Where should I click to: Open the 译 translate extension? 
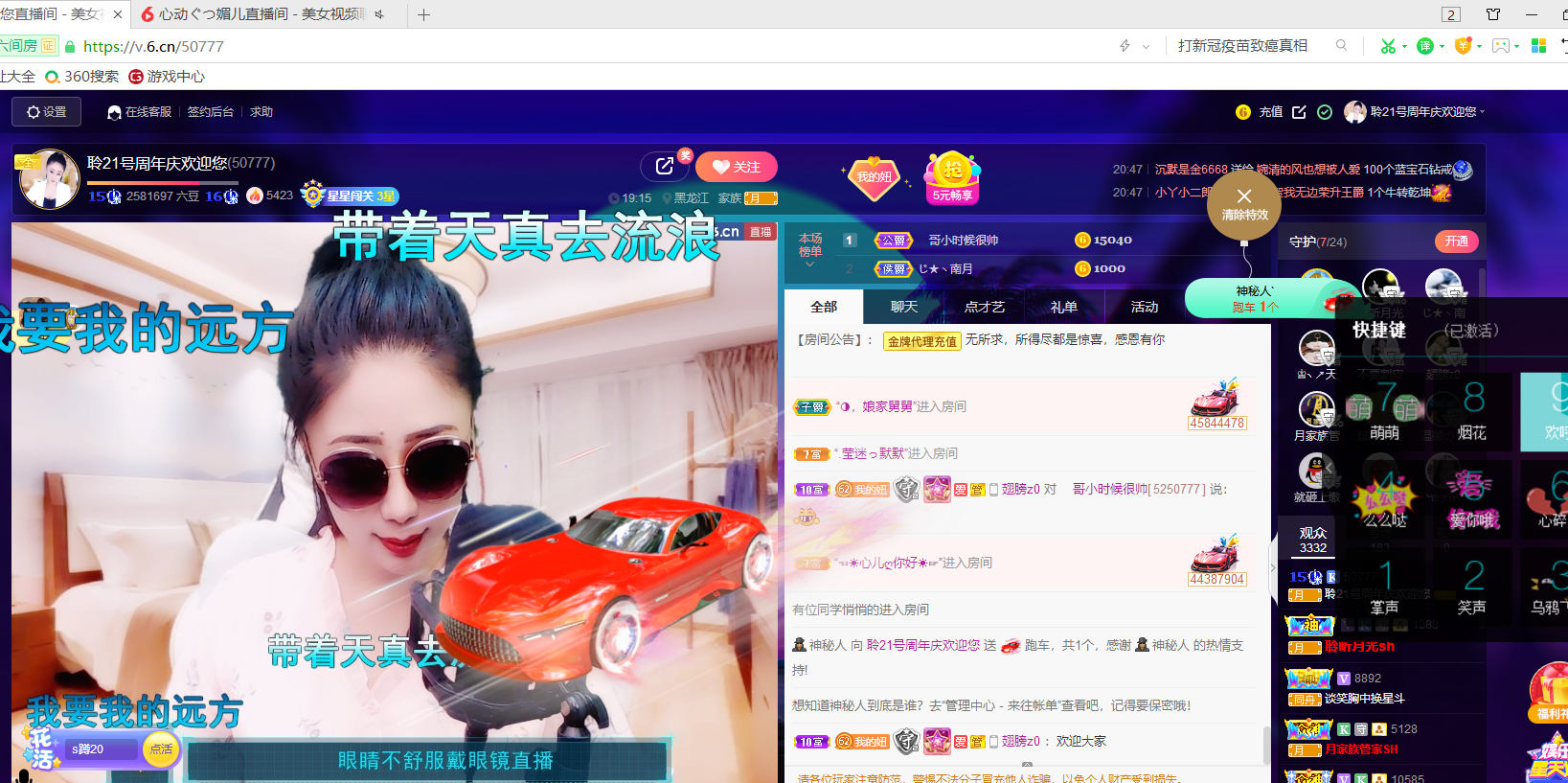click(1425, 46)
